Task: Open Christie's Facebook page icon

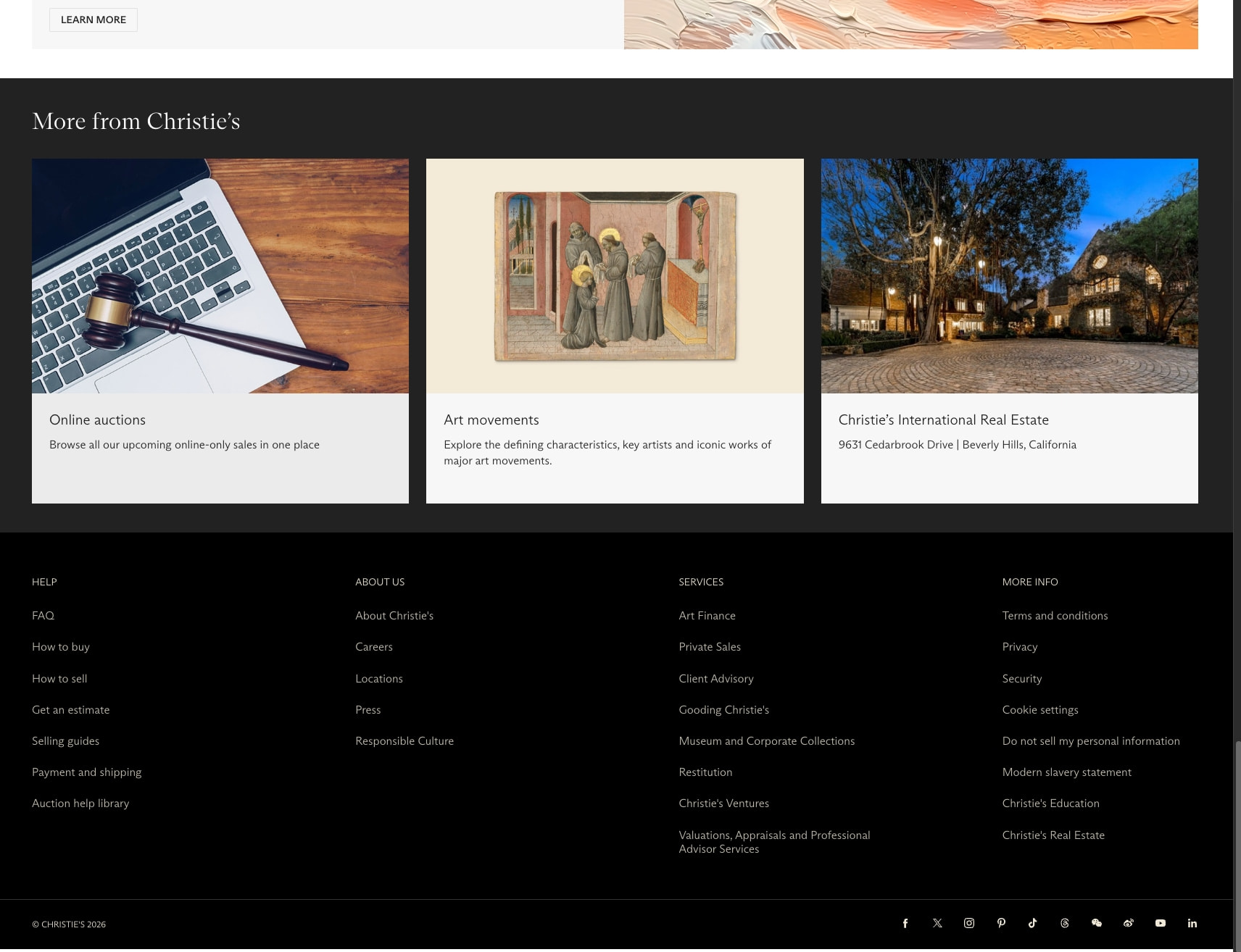Action: coord(905,923)
